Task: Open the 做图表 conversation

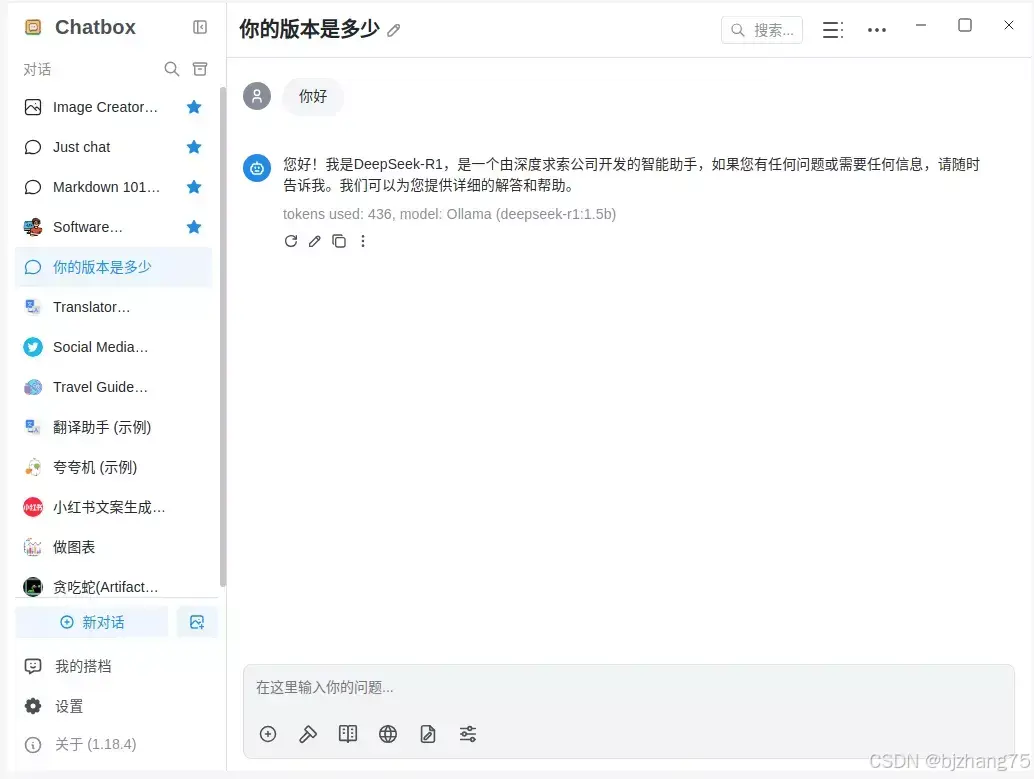Action: coord(113,547)
